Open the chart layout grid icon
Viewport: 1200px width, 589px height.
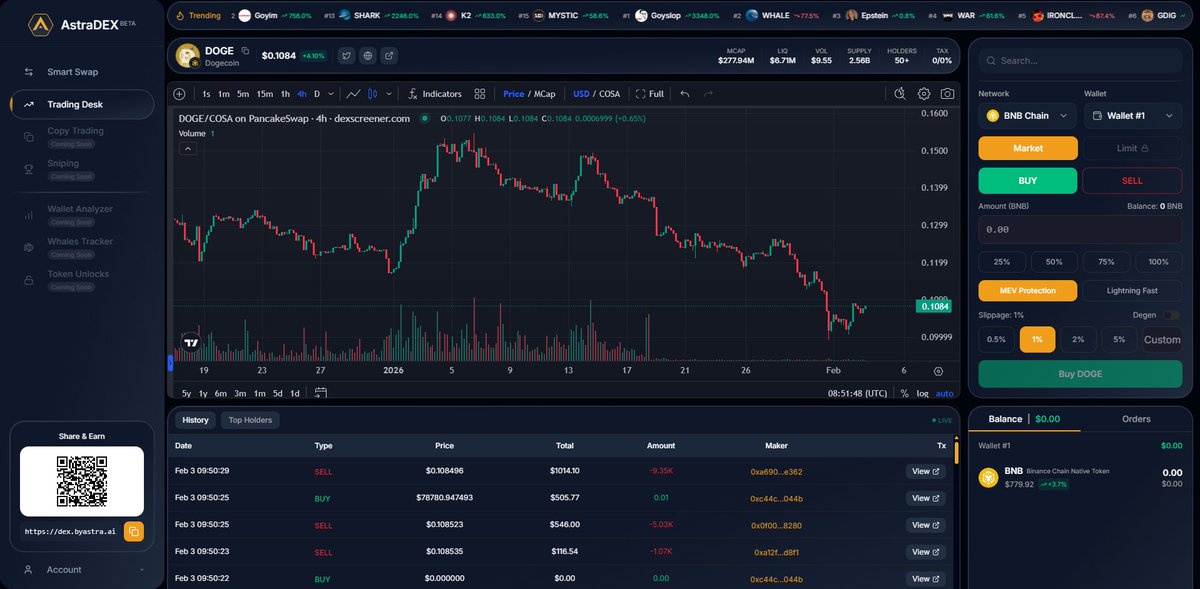coord(480,94)
